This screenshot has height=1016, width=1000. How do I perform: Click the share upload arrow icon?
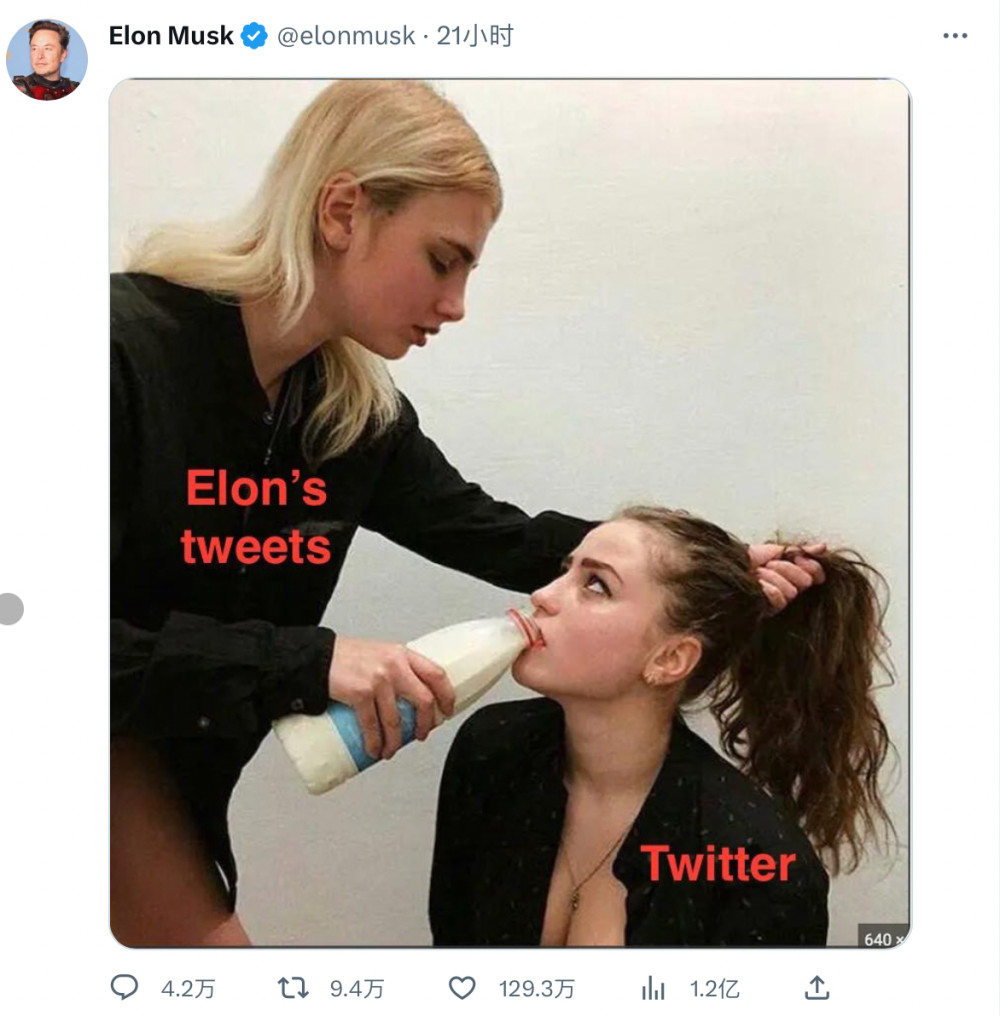817,987
